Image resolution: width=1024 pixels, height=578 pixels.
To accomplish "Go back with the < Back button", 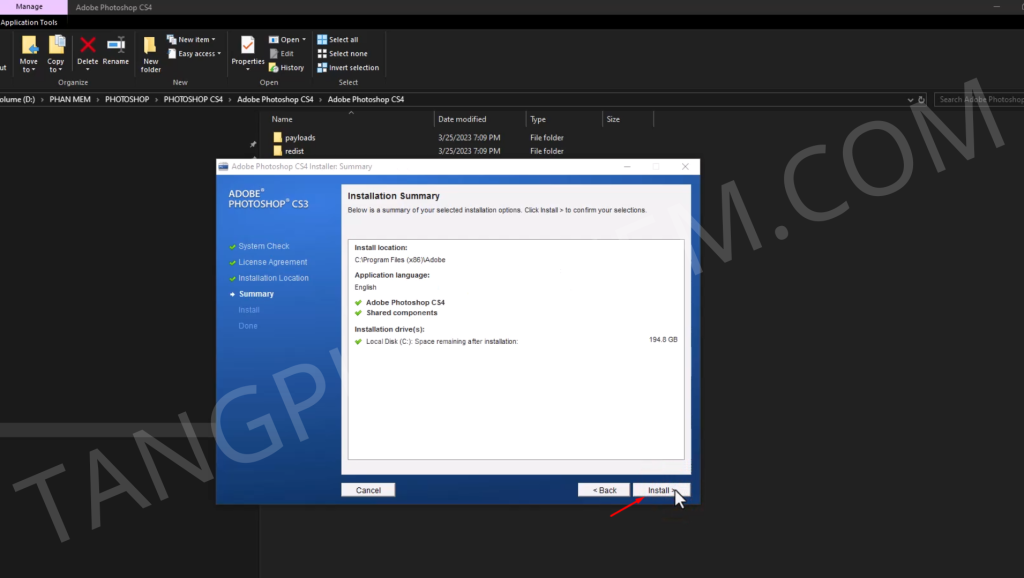I will 604,490.
